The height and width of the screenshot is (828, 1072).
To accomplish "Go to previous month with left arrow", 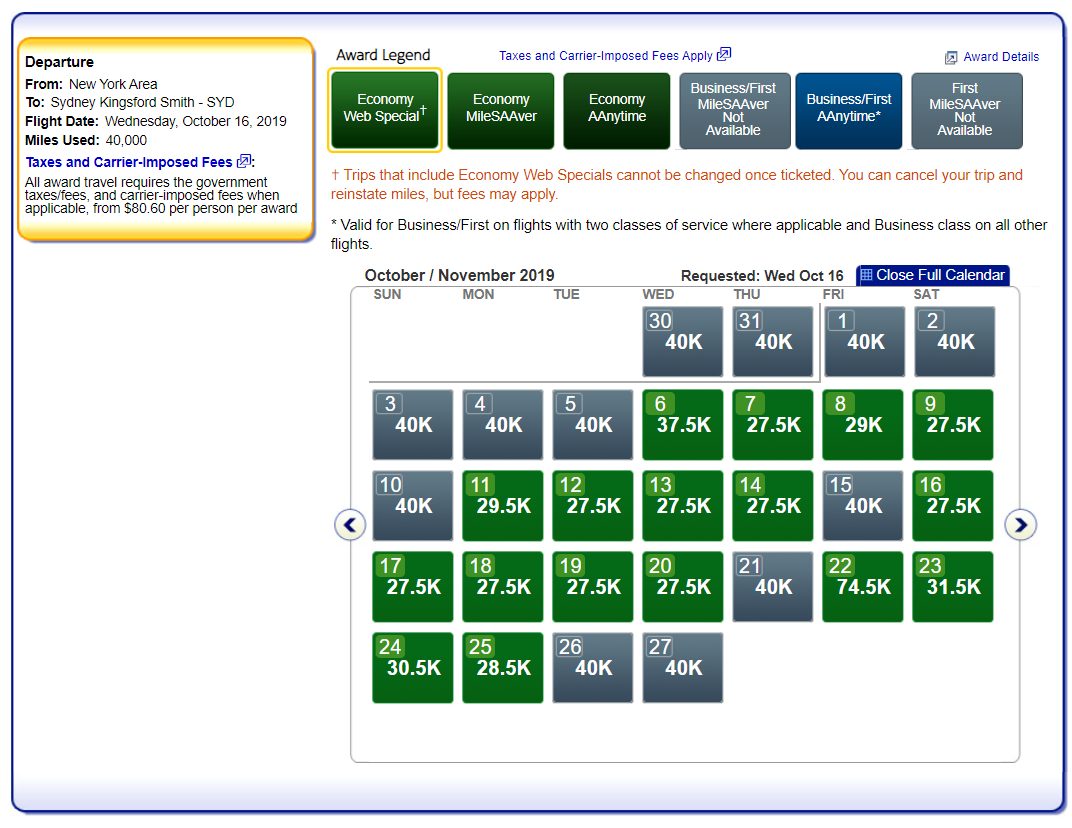I will (350, 524).
